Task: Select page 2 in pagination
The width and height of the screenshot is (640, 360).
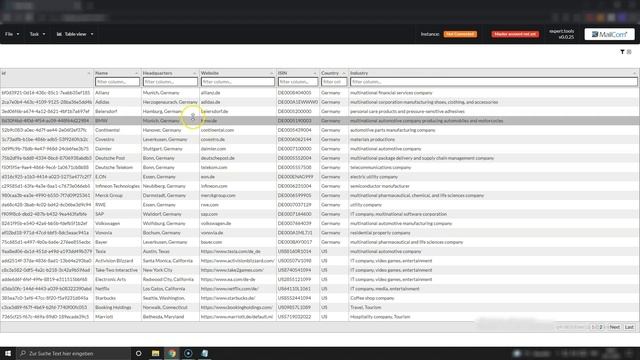Action: (601, 327)
